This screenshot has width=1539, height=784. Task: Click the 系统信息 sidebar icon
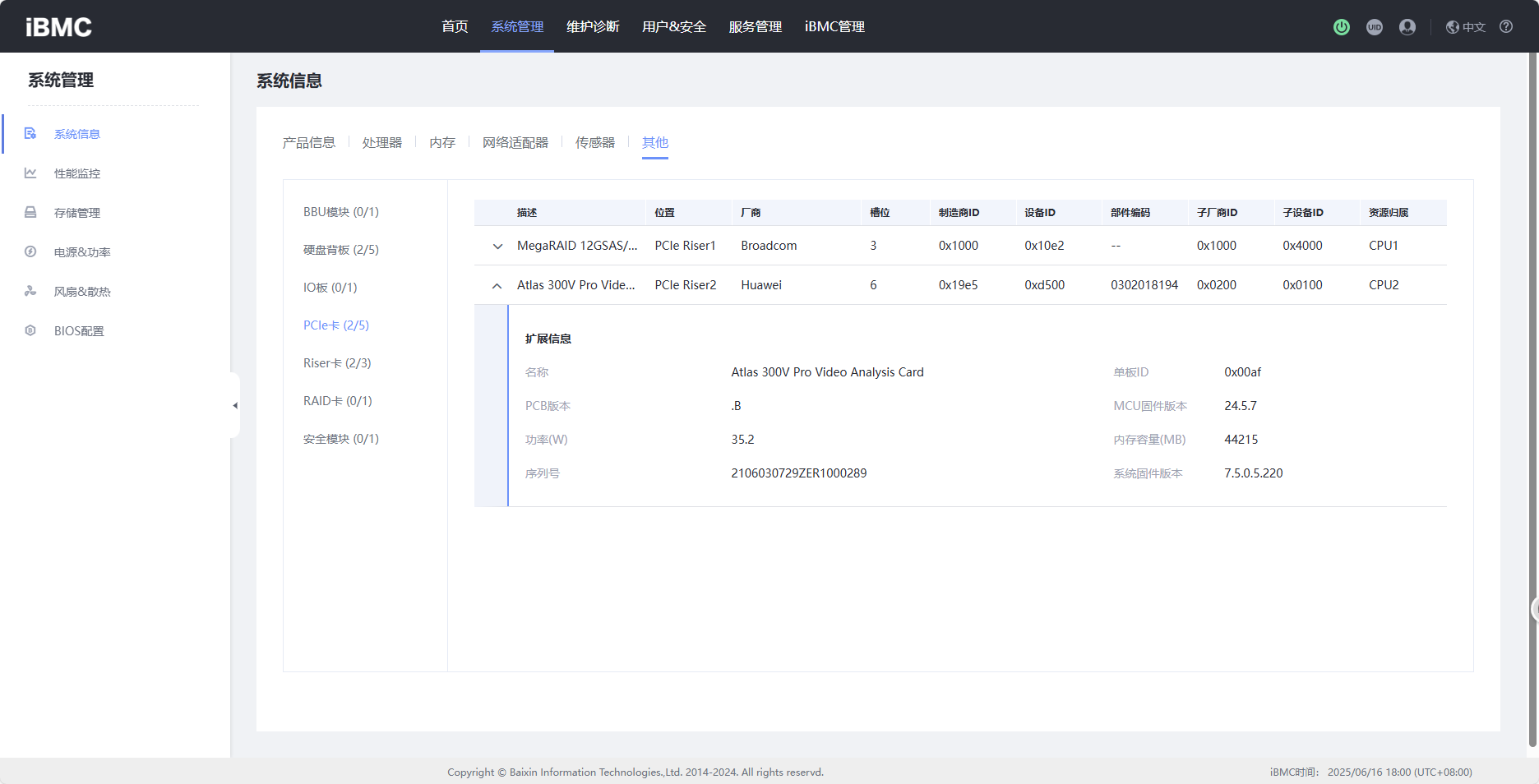click(x=30, y=134)
